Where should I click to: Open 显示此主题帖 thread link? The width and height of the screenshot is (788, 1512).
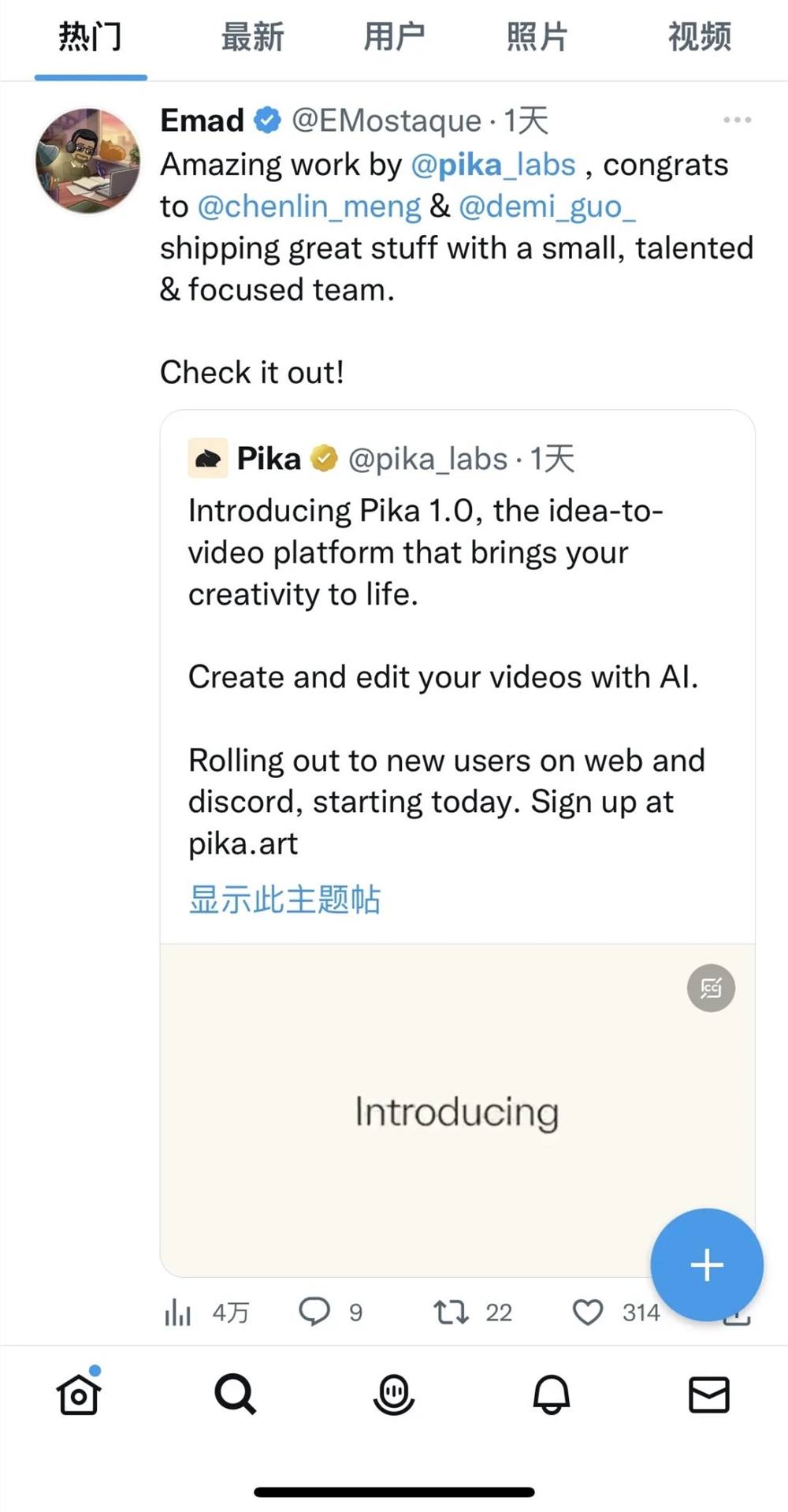[x=284, y=899]
